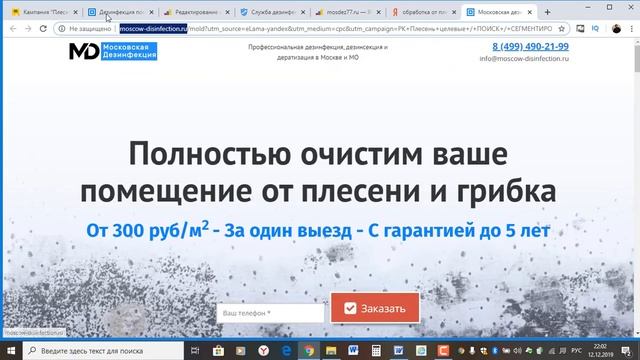
Task: Open the first Word taskbar icon
Action: (x=353, y=351)
